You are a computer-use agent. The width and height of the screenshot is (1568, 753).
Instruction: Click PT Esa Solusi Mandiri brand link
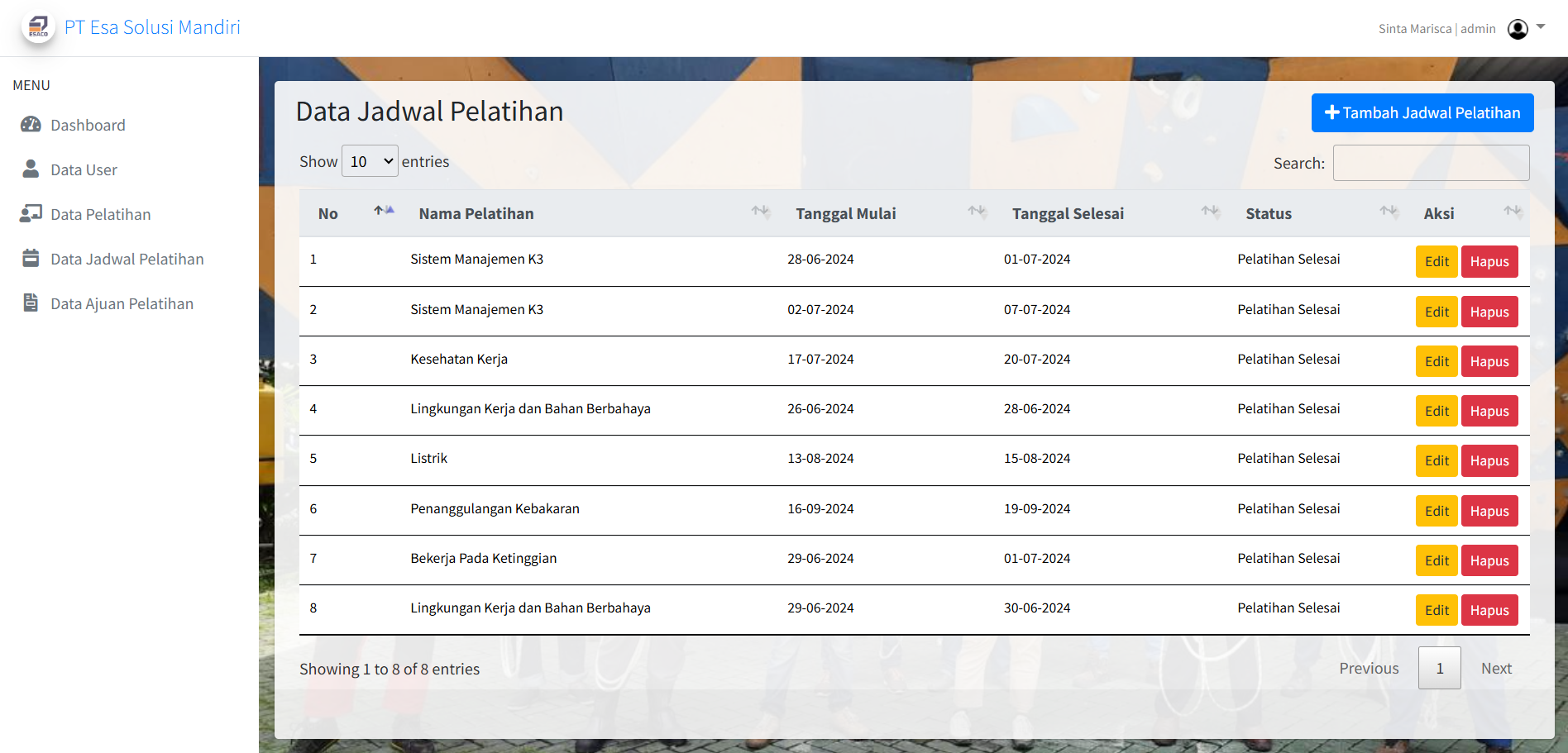point(152,27)
